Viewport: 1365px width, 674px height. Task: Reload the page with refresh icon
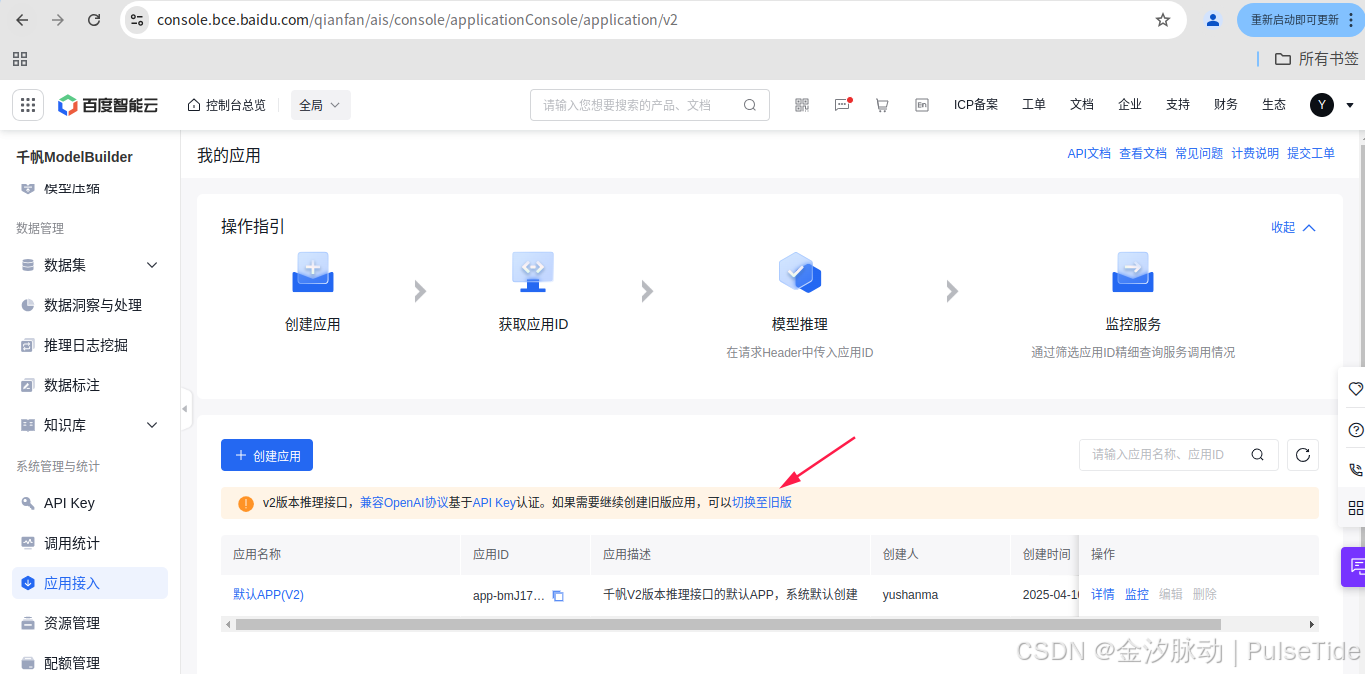(x=94, y=20)
